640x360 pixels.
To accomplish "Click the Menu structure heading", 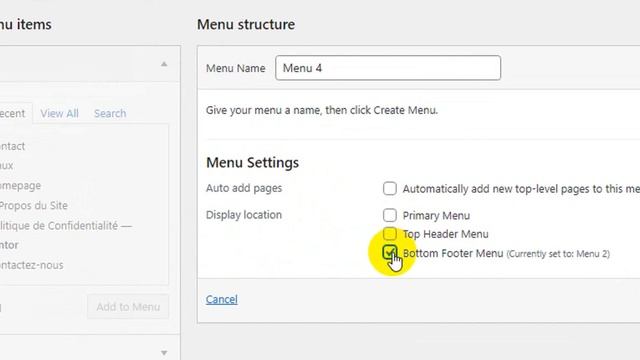I will click(x=246, y=24).
